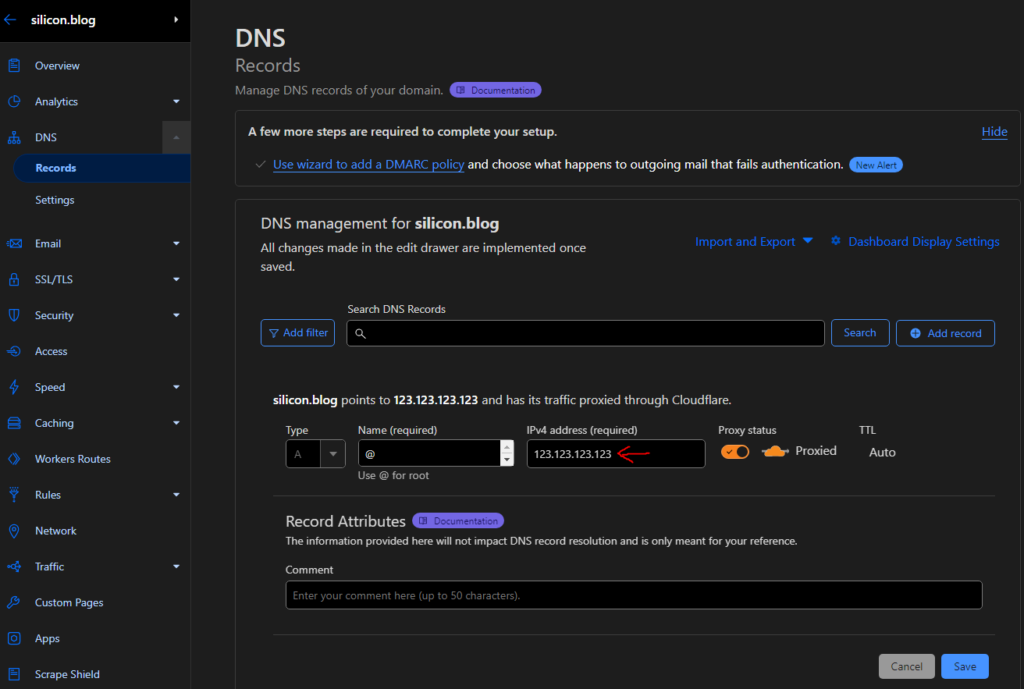Image resolution: width=1024 pixels, height=689 pixels.
Task: Toggle the Proxy status switch off
Action: click(x=735, y=451)
